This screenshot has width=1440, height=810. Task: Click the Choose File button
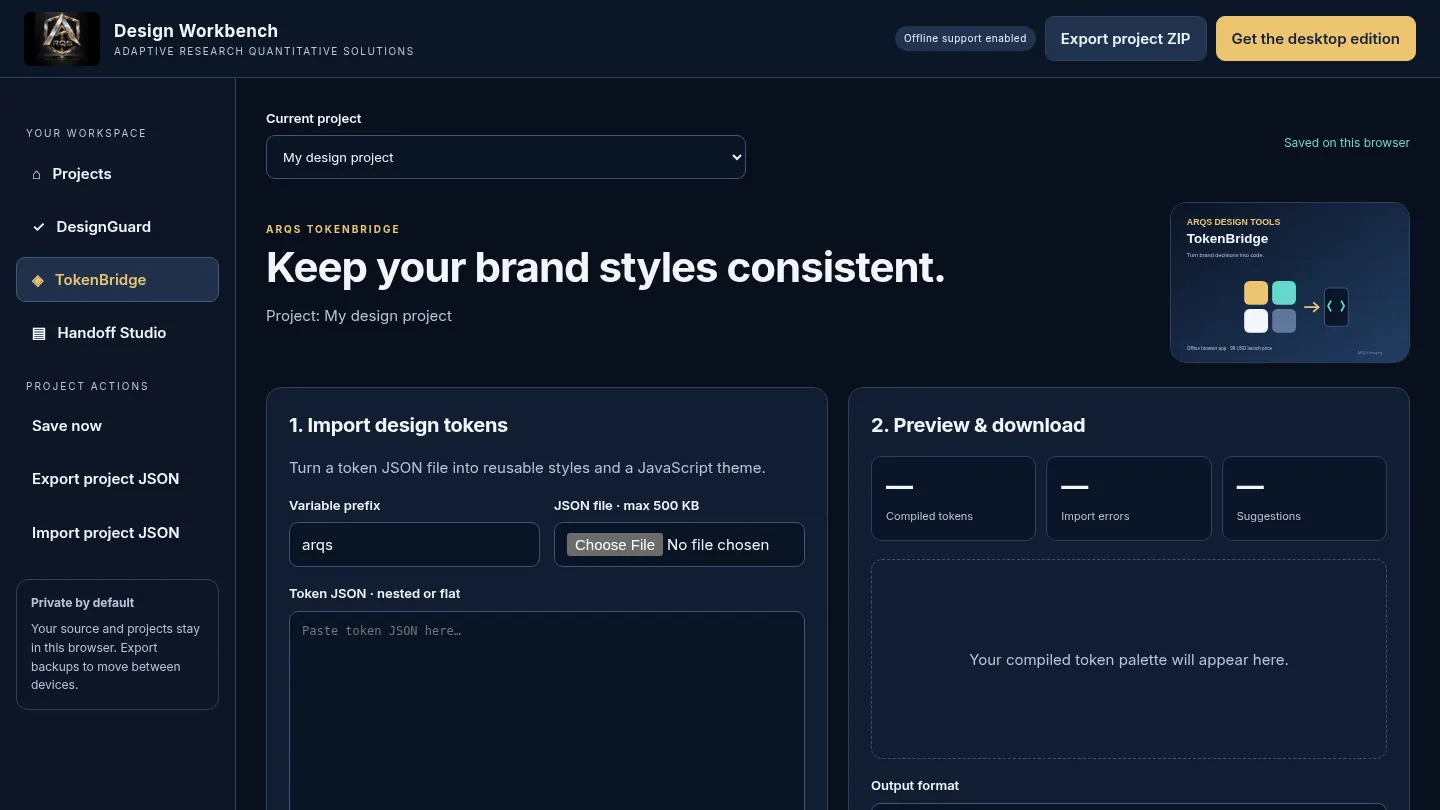coord(615,545)
